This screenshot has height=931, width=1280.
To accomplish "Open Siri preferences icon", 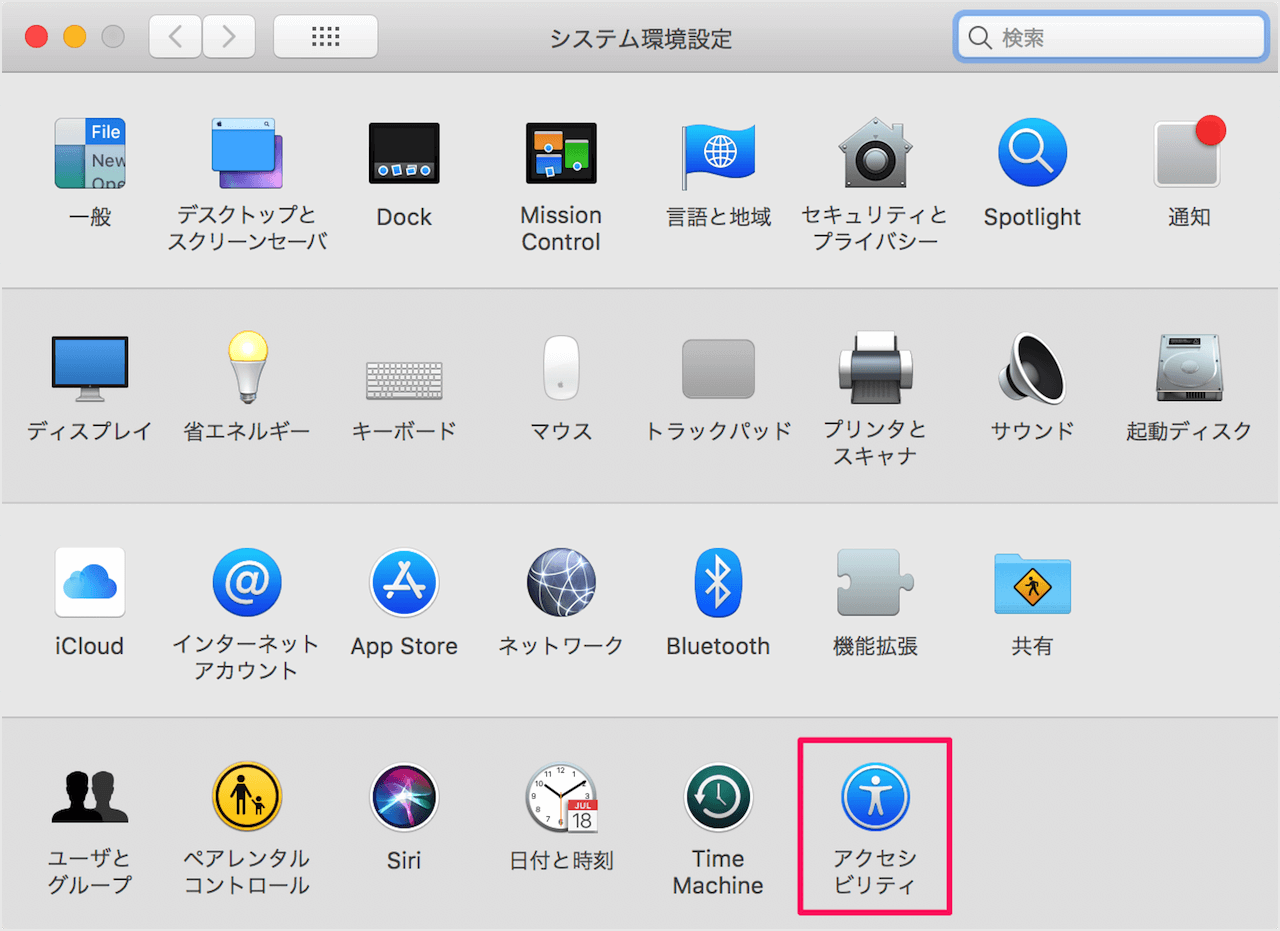I will (404, 797).
